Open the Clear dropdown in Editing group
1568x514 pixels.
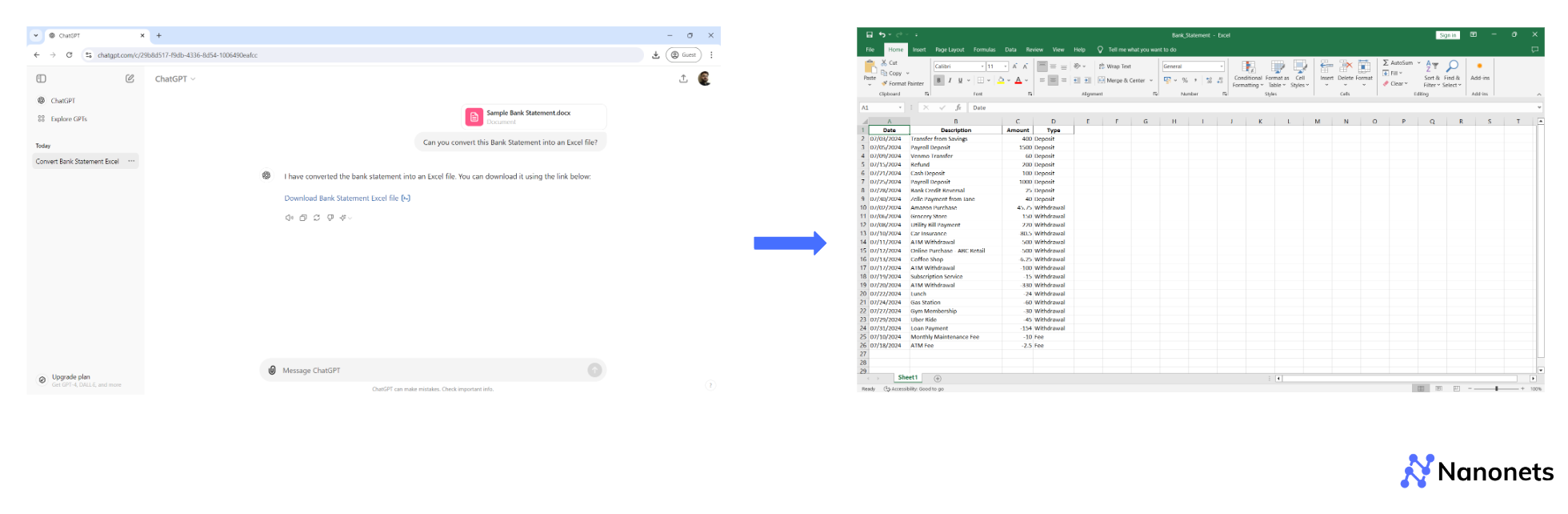[1395, 83]
